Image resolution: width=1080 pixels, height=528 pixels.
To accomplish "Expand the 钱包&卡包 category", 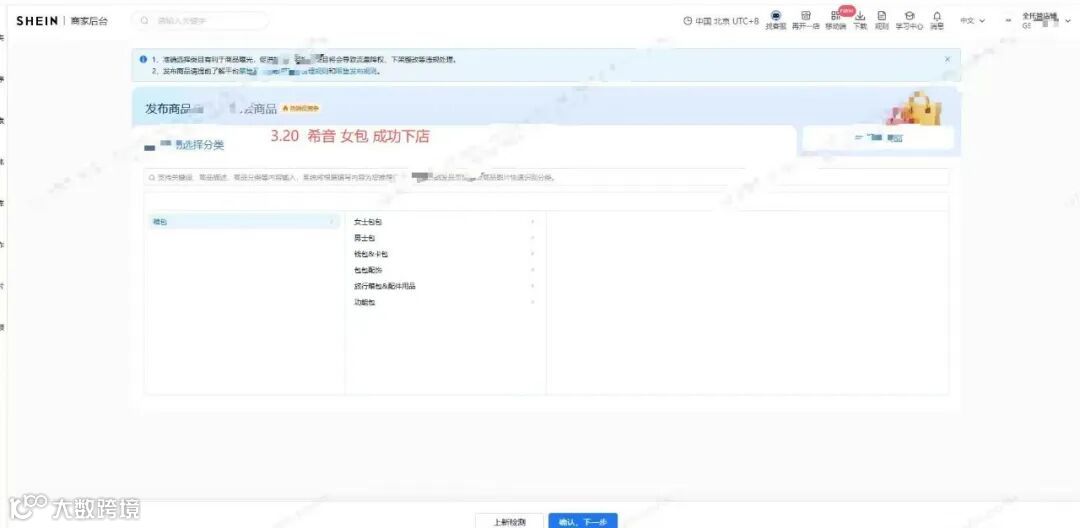I will click(x=445, y=254).
